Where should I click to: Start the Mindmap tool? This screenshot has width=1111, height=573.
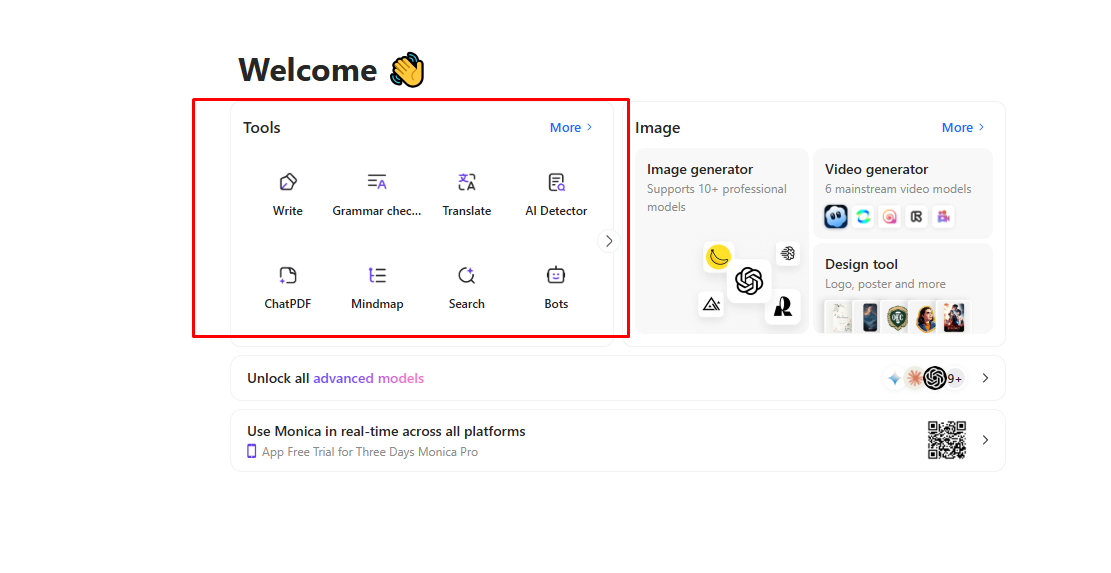(x=377, y=286)
